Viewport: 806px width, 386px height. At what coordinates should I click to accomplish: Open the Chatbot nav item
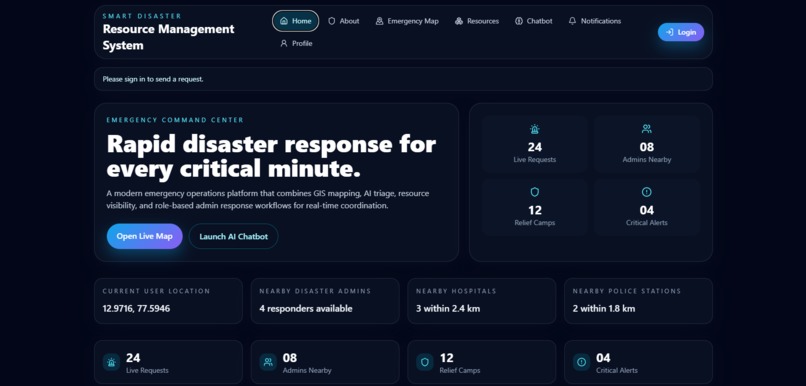tap(534, 21)
